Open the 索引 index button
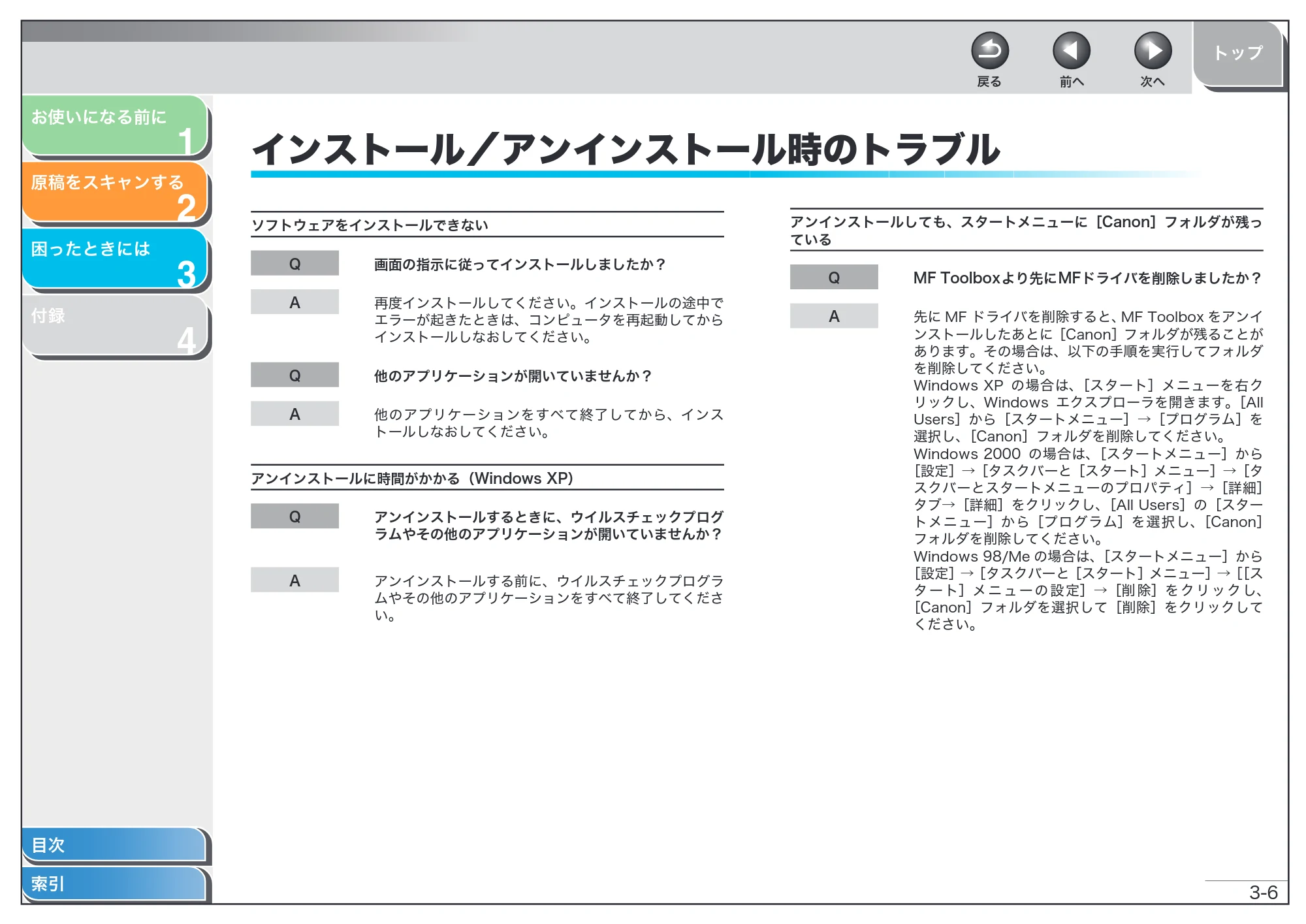This screenshot has width=1306, height=924. (x=114, y=884)
